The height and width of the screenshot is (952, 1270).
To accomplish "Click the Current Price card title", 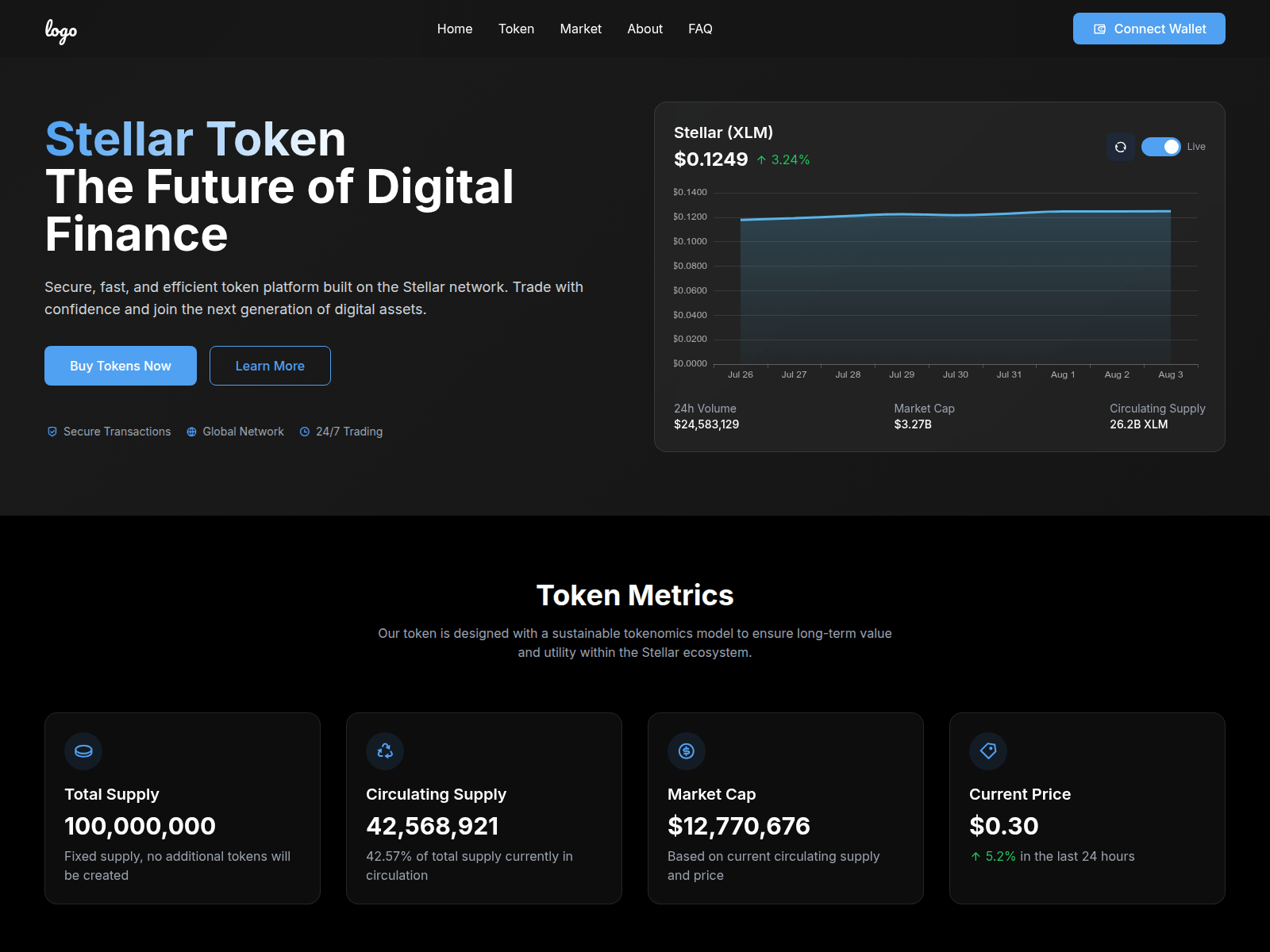I will click(1020, 794).
